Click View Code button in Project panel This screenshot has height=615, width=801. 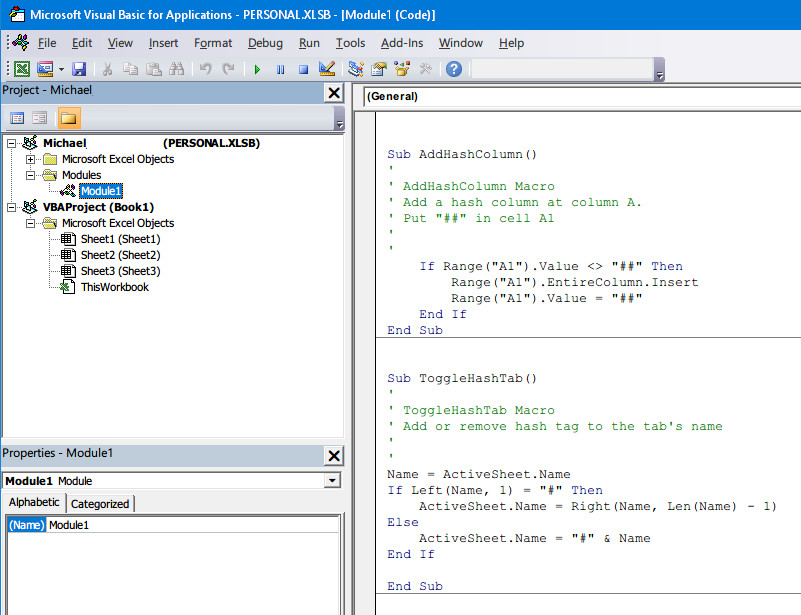pyautogui.click(x=17, y=118)
